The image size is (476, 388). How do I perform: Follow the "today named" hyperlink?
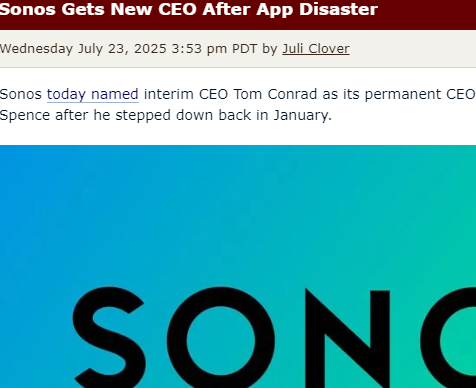point(93,94)
